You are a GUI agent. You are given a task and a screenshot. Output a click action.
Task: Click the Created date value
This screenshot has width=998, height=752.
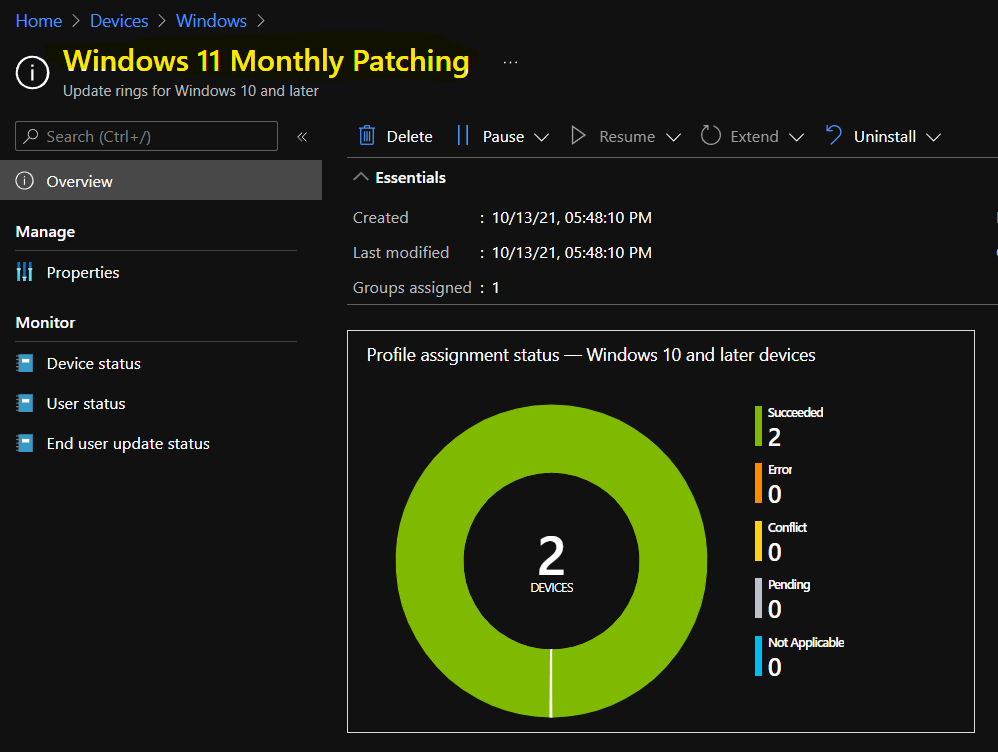[x=572, y=218]
